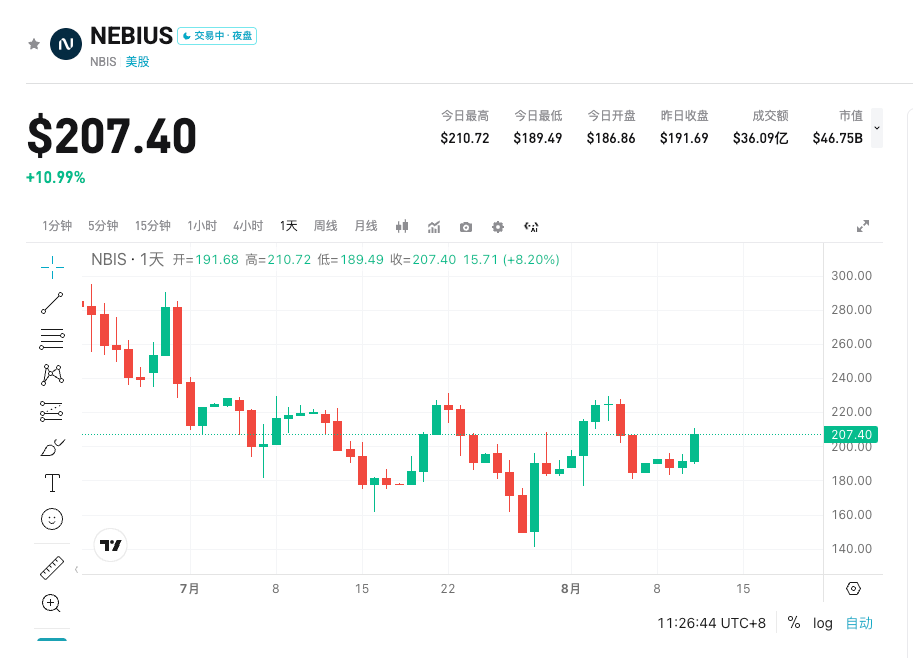Select the trend line drawing tool
Image resolution: width=913 pixels, height=658 pixels.
tap(52, 303)
